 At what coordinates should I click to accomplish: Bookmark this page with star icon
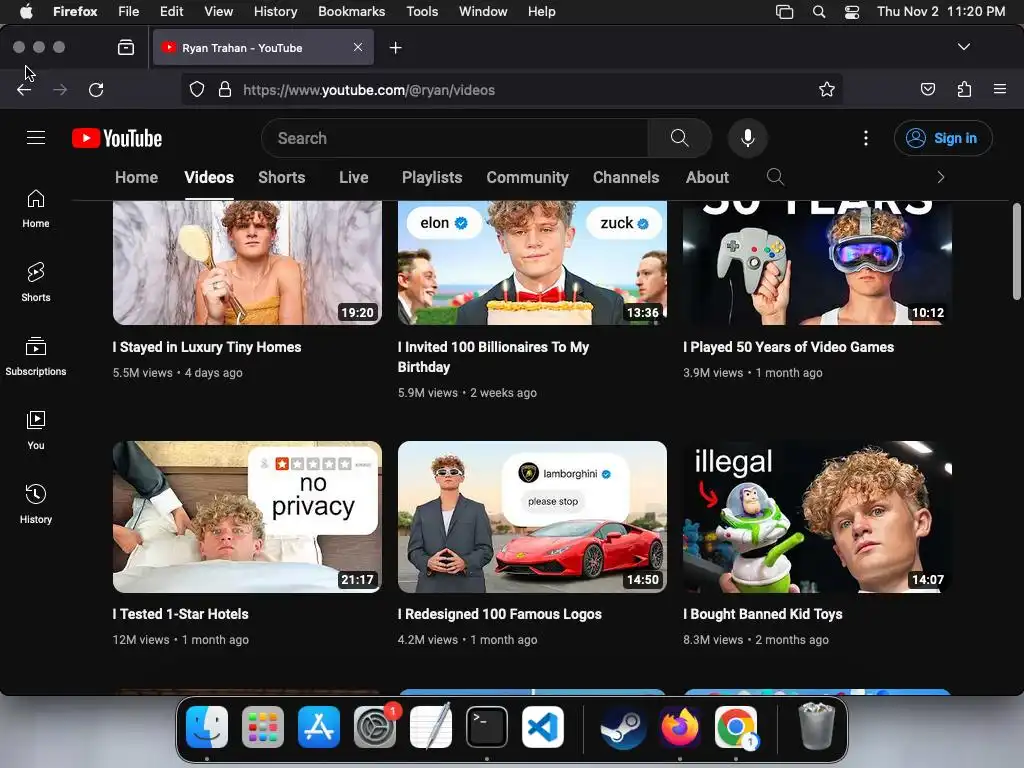click(827, 89)
